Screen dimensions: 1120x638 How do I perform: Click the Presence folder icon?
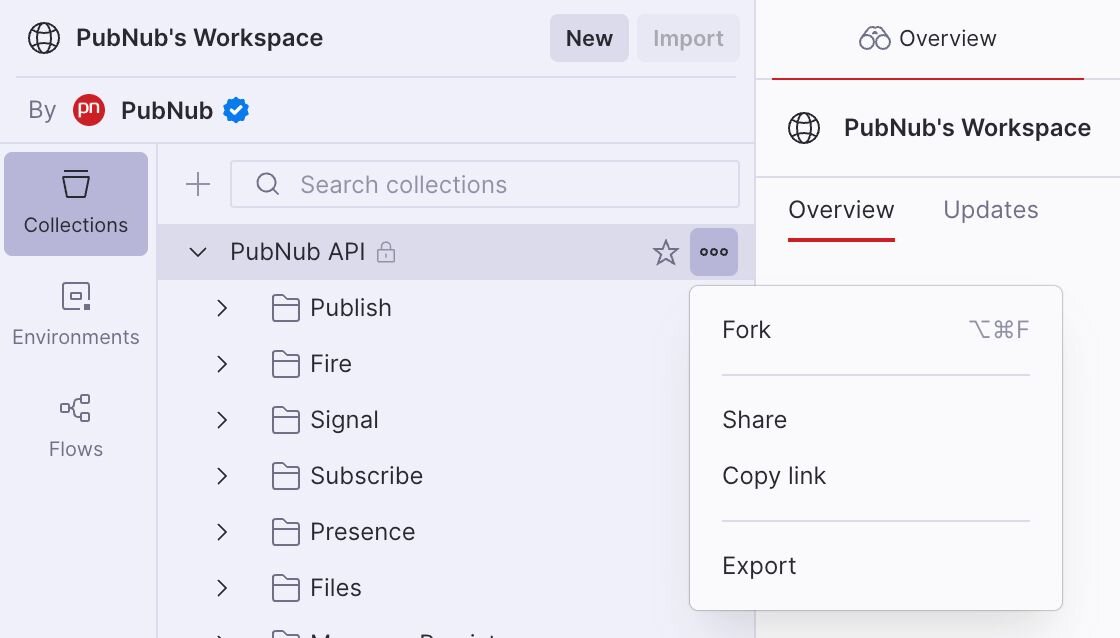pyautogui.click(x=286, y=532)
